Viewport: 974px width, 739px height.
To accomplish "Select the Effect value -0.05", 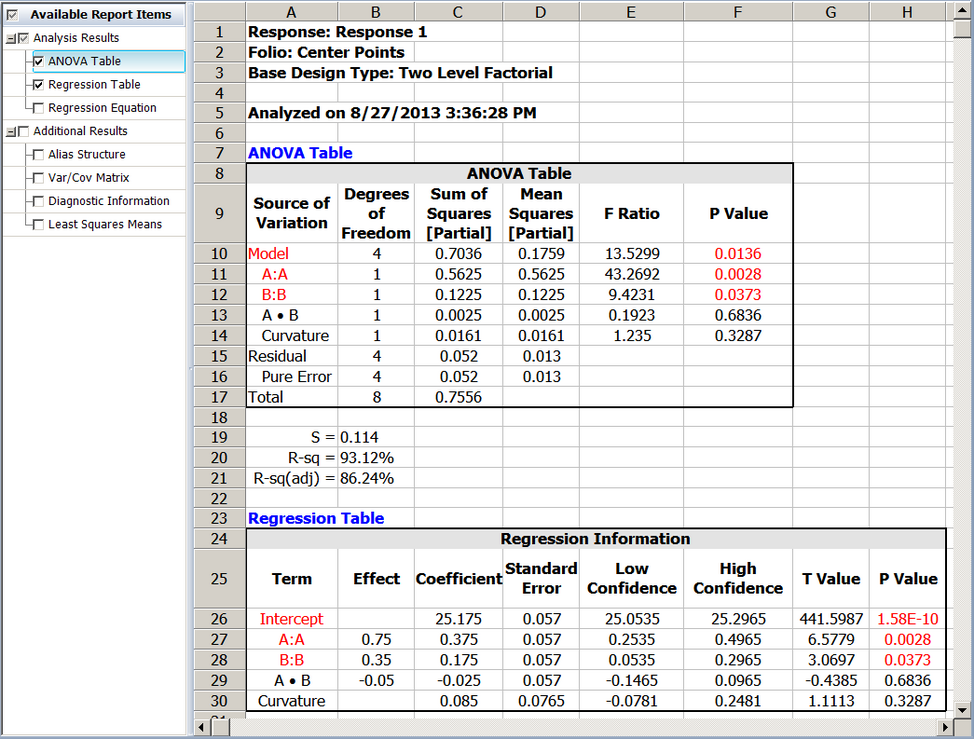I will pyautogui.click(x=376, y=680).
